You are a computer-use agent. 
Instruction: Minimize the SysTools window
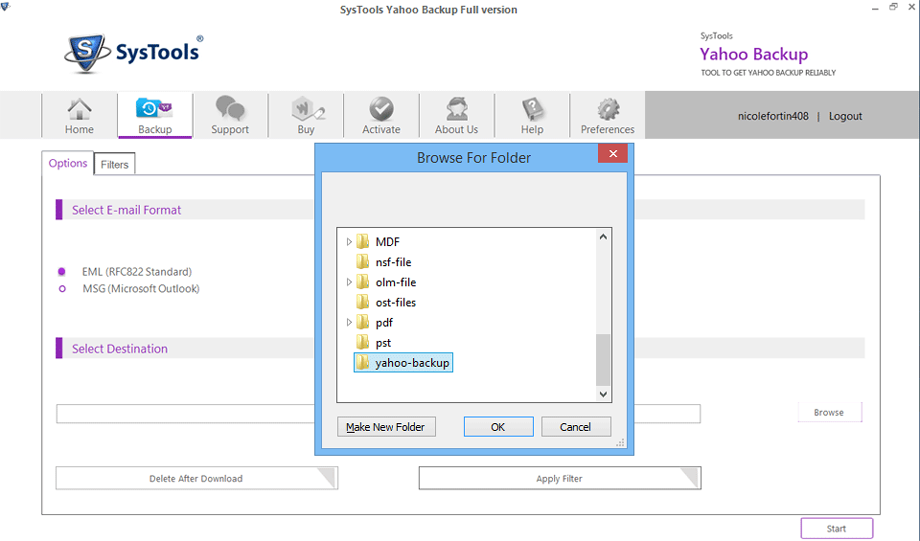point(875,8)
